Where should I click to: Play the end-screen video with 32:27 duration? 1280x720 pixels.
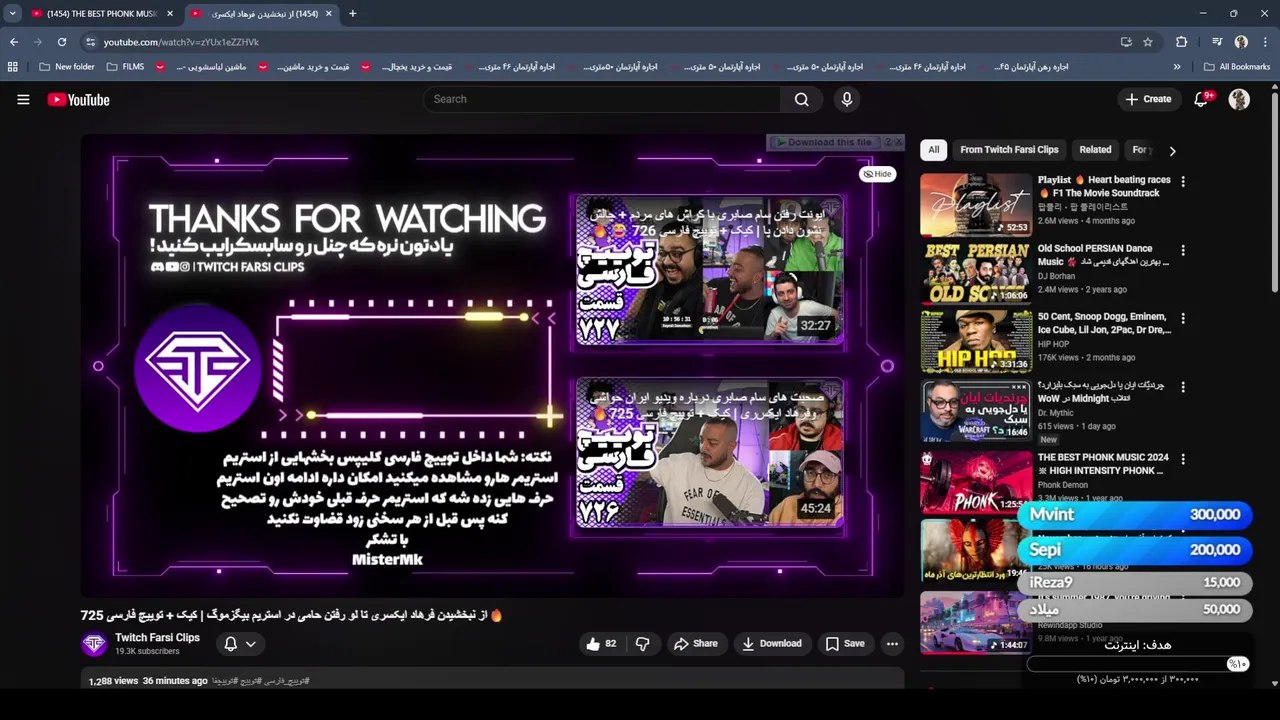click(709, 271)
